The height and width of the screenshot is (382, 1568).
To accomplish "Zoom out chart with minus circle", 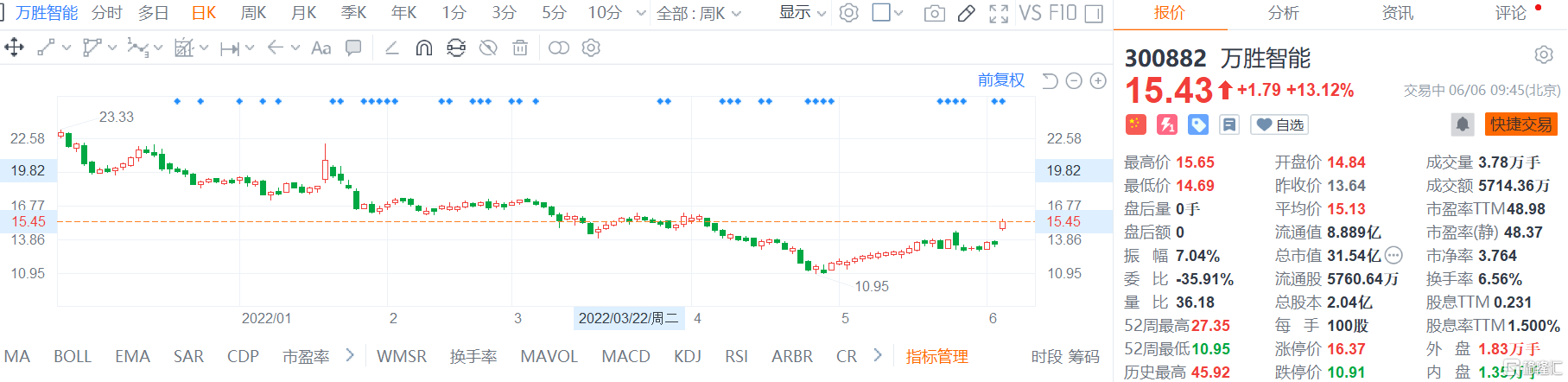I will coord(1074,81).
